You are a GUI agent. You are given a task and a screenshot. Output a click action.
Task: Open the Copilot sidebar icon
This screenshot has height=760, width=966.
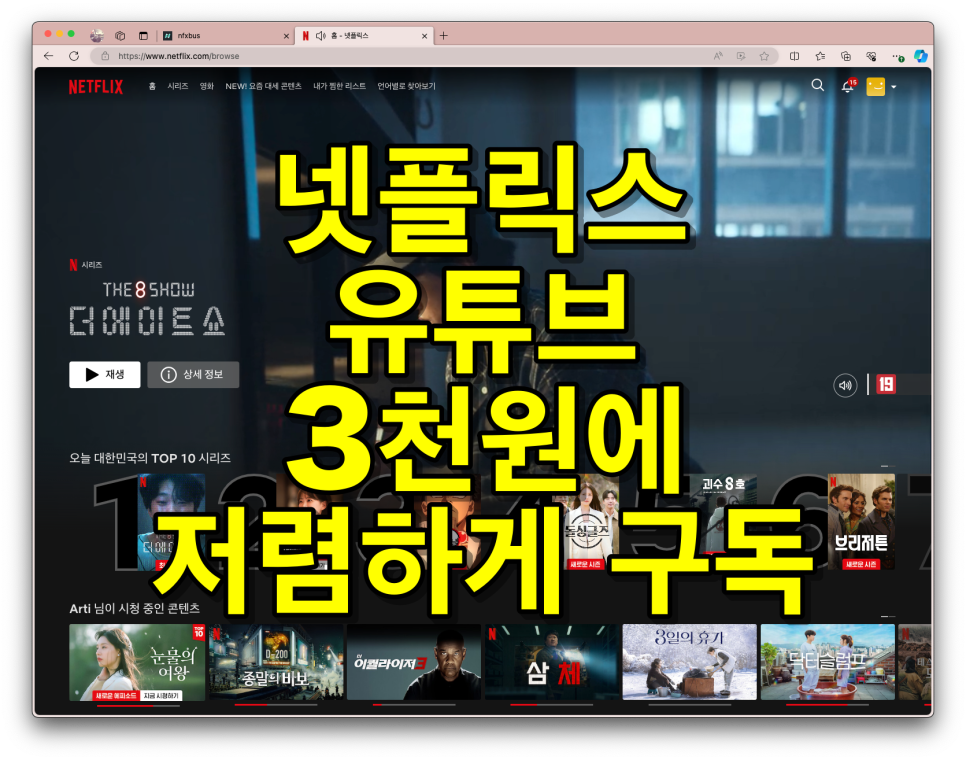921,56
